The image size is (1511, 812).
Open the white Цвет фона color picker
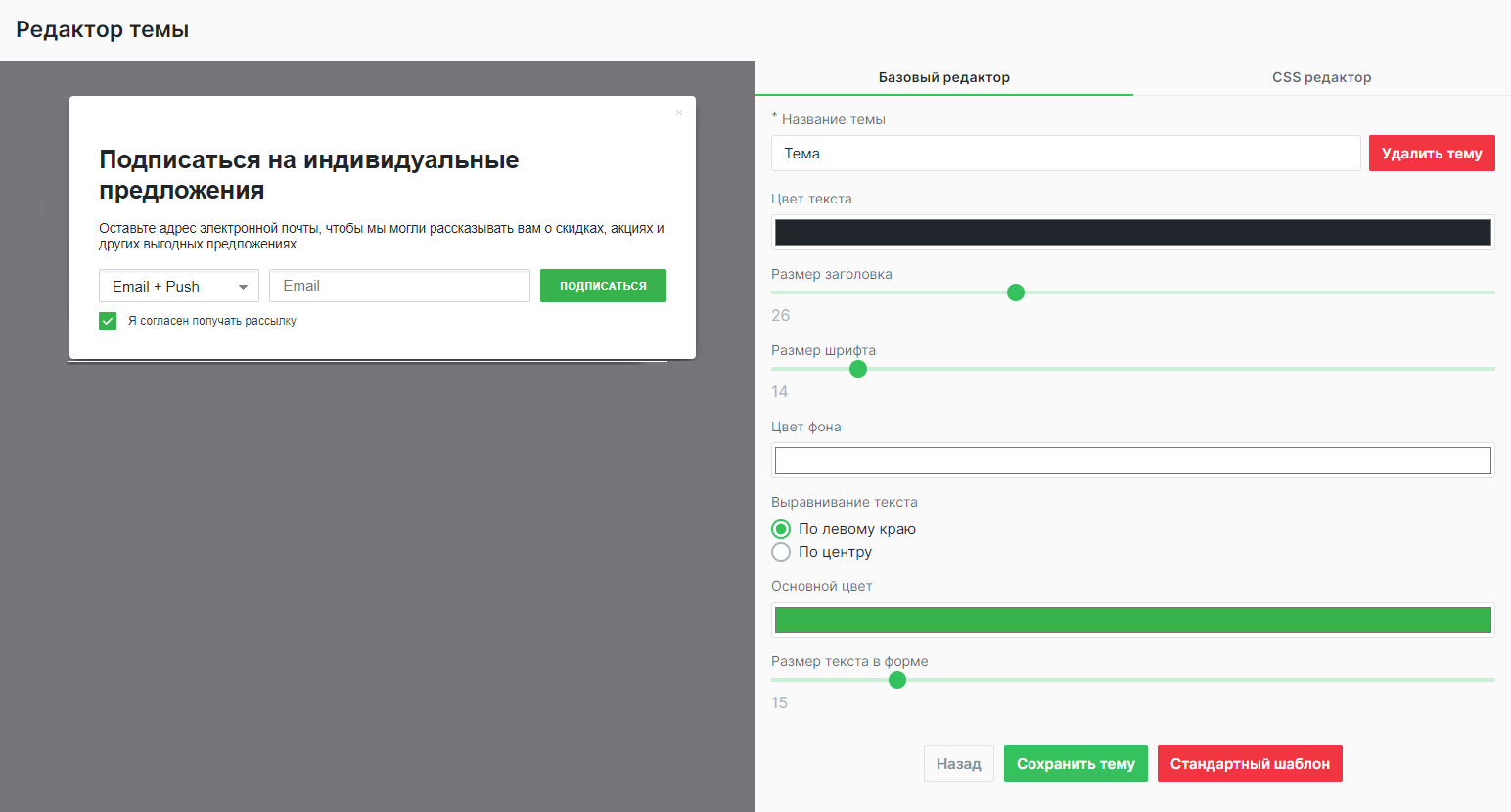tap(1132, 459)
